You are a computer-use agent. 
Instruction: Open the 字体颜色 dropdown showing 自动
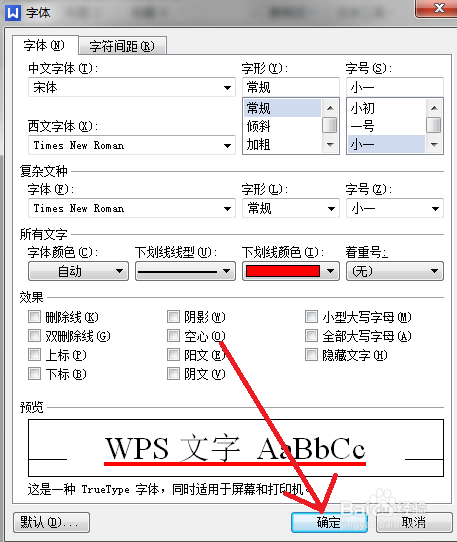[x=78, y=271]
